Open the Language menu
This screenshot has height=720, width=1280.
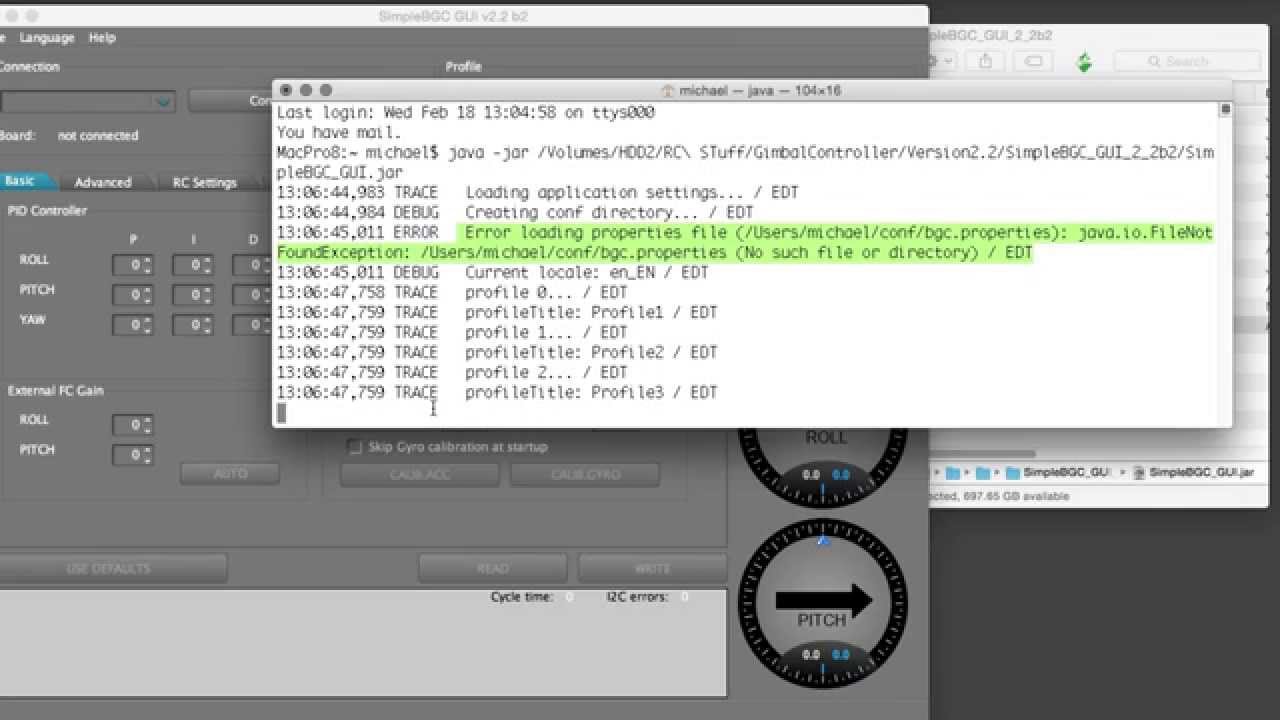coord(47,38)
